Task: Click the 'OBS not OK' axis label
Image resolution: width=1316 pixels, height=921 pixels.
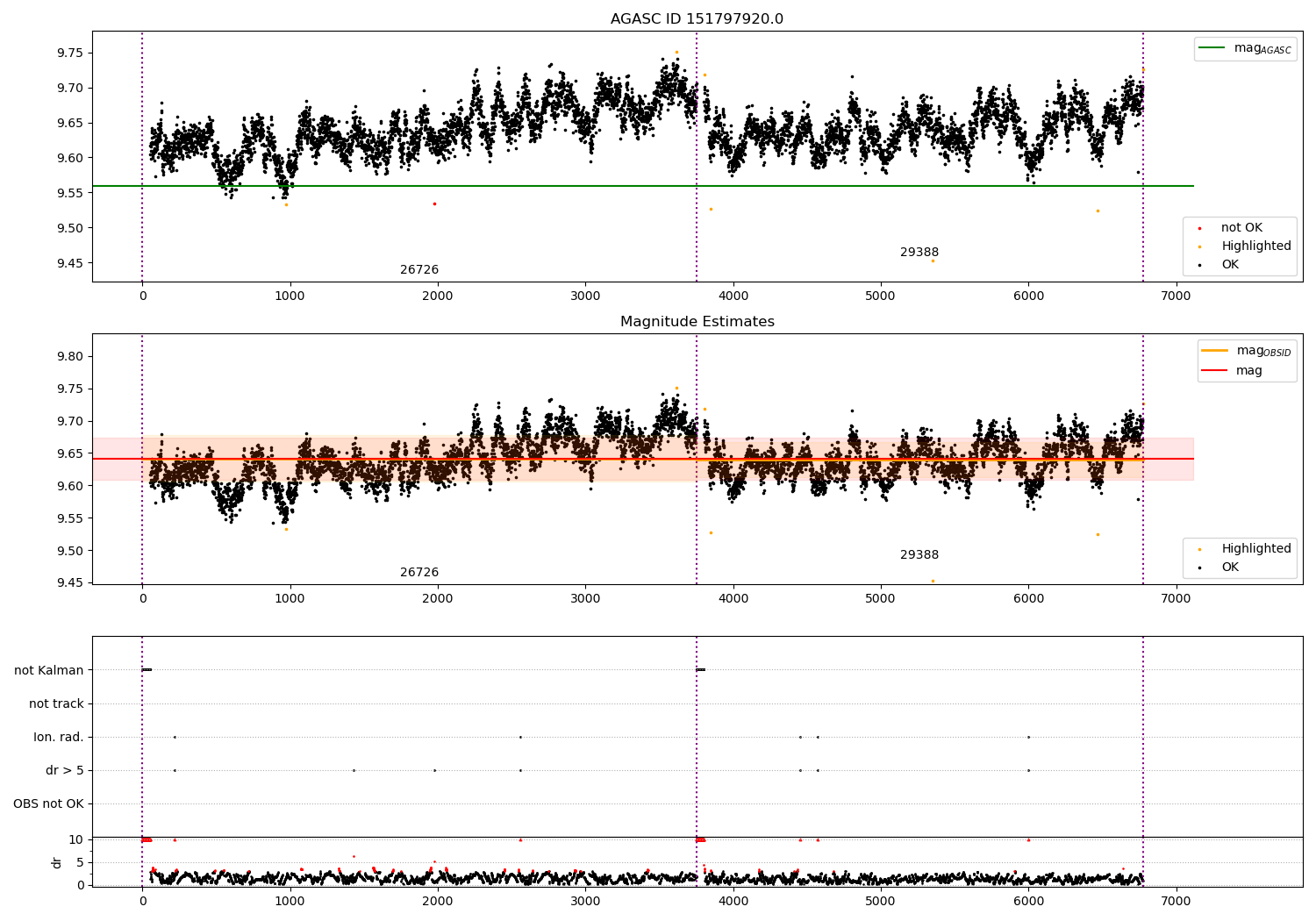Action: coord(49,803)
